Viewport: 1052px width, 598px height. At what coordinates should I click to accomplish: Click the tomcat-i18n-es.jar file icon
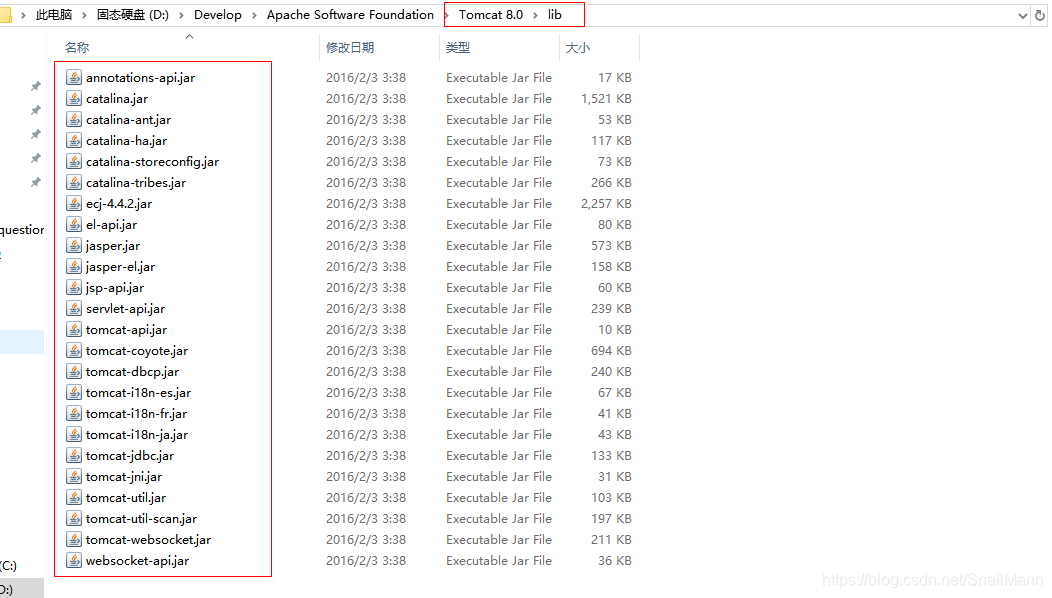74,393
